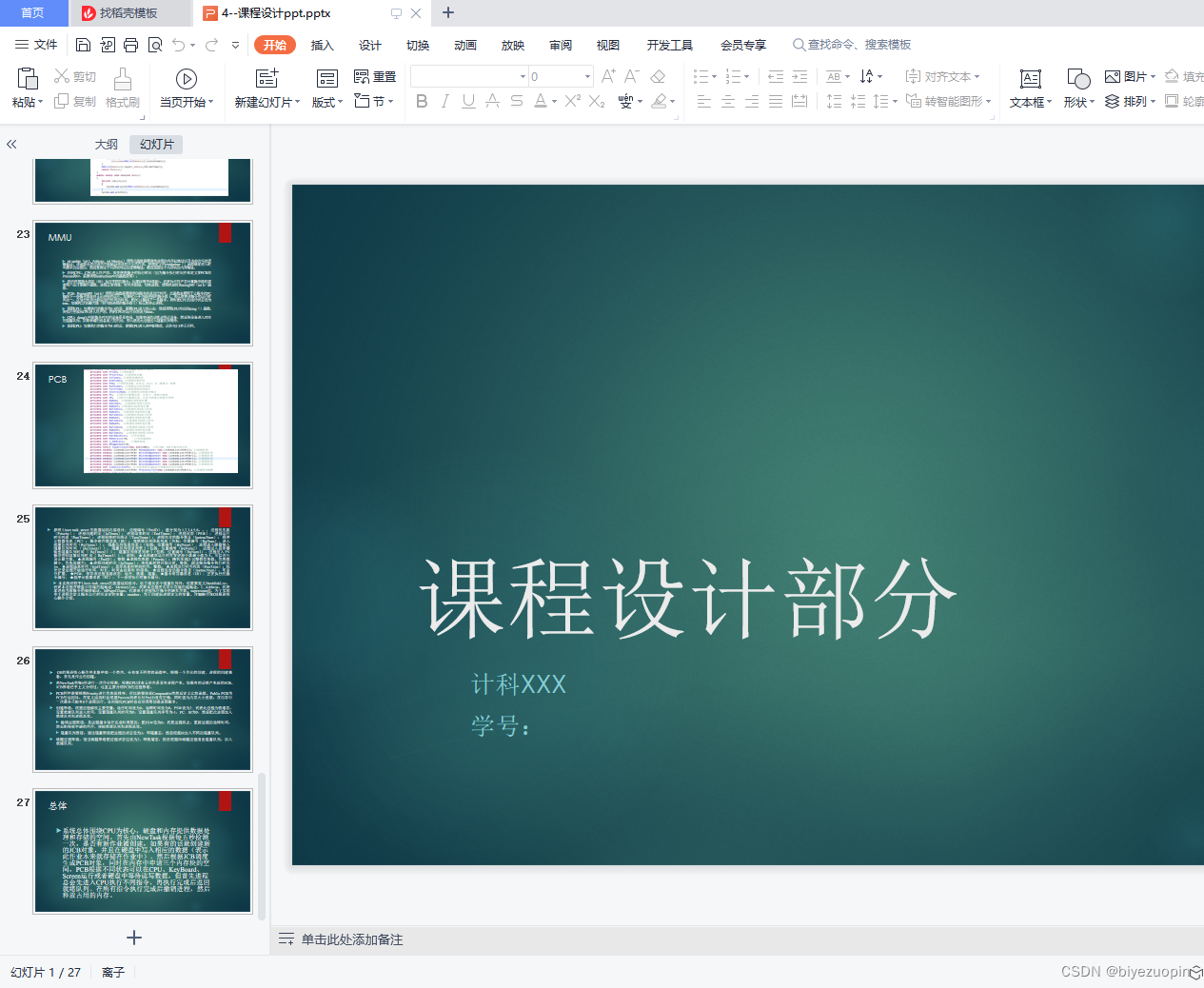Create a new slide with 新建幻灯片
This screenshot has height=988, width=1204.
tap(266, 88)
